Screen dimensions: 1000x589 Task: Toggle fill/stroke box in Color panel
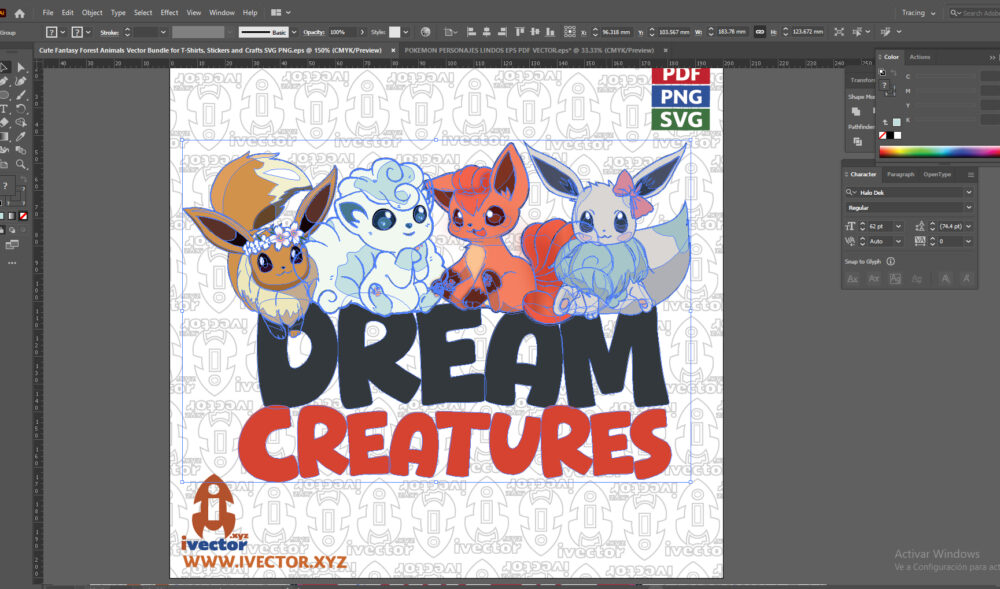(886, 87)
